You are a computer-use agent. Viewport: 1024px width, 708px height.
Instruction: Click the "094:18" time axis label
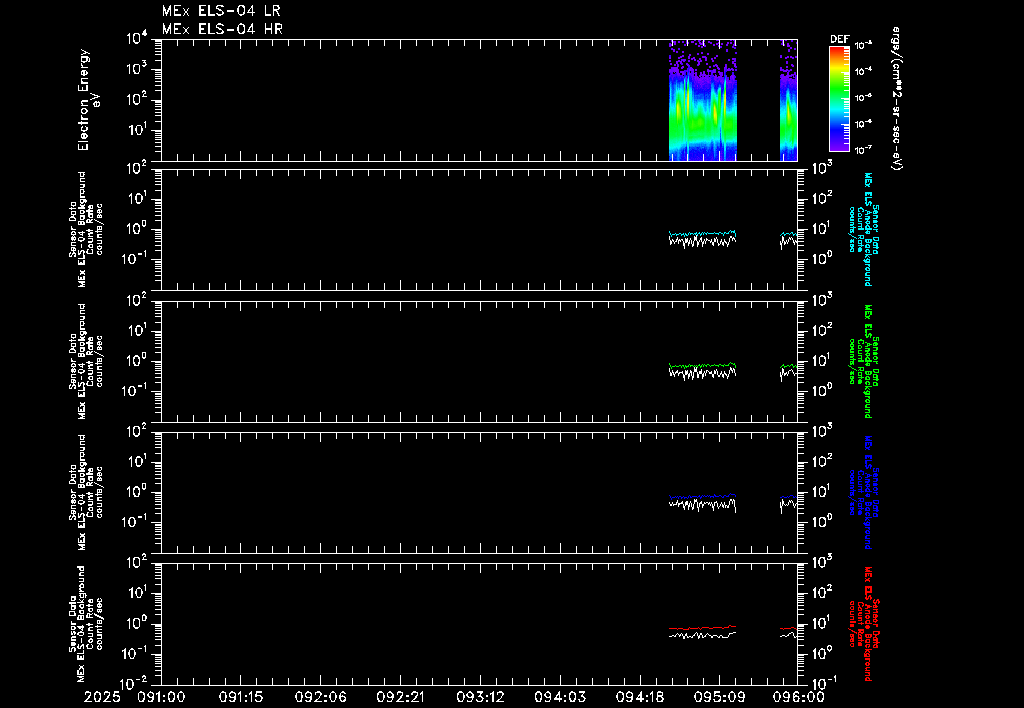(x=639, y=697)
